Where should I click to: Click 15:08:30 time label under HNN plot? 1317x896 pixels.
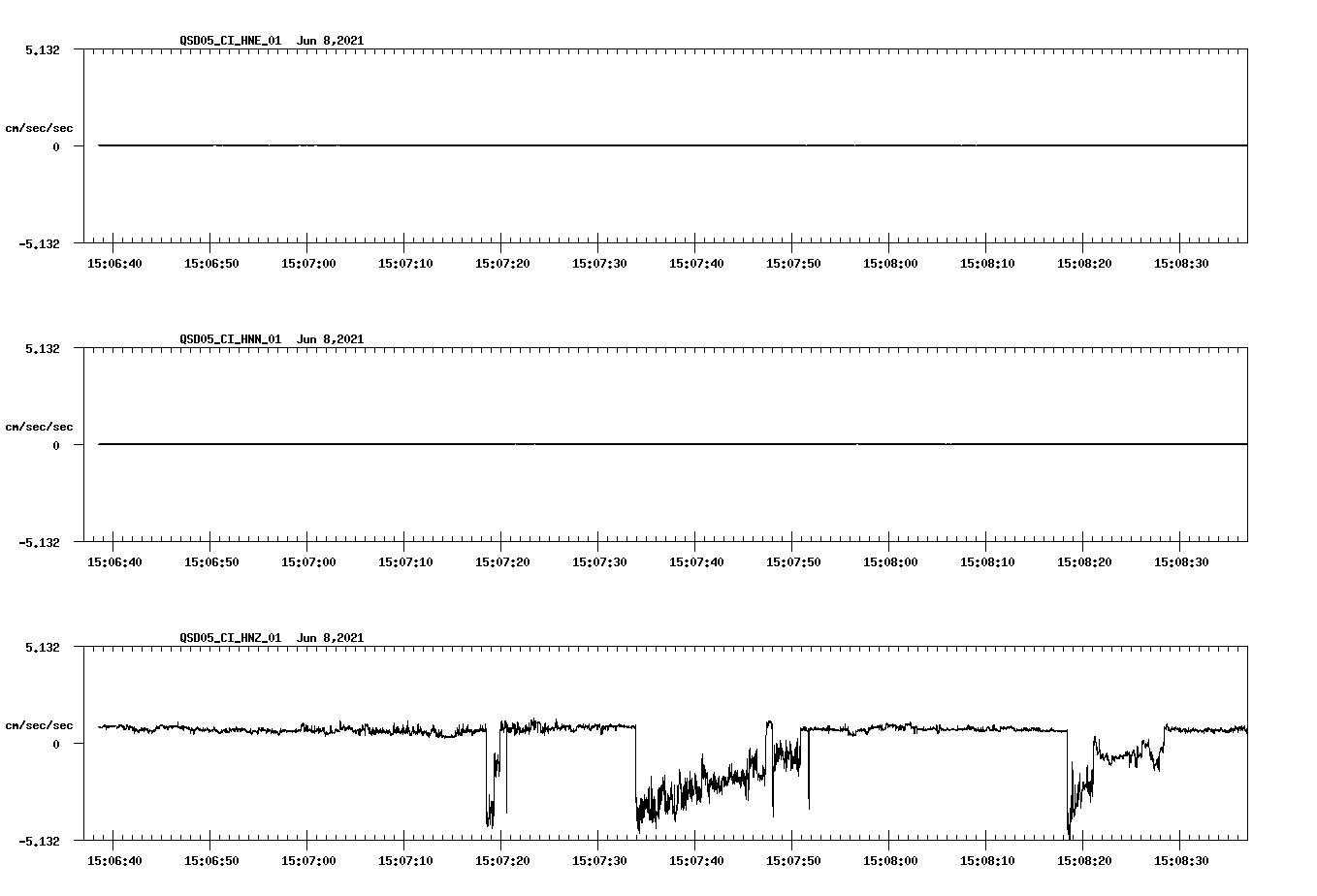pos(1181,562)
